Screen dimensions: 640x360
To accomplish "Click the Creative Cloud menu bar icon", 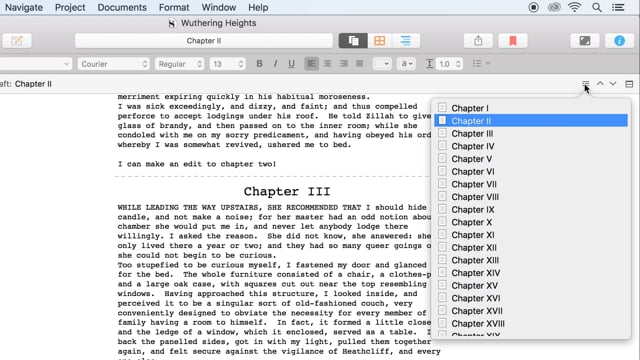I will click(x=554, y=7).
